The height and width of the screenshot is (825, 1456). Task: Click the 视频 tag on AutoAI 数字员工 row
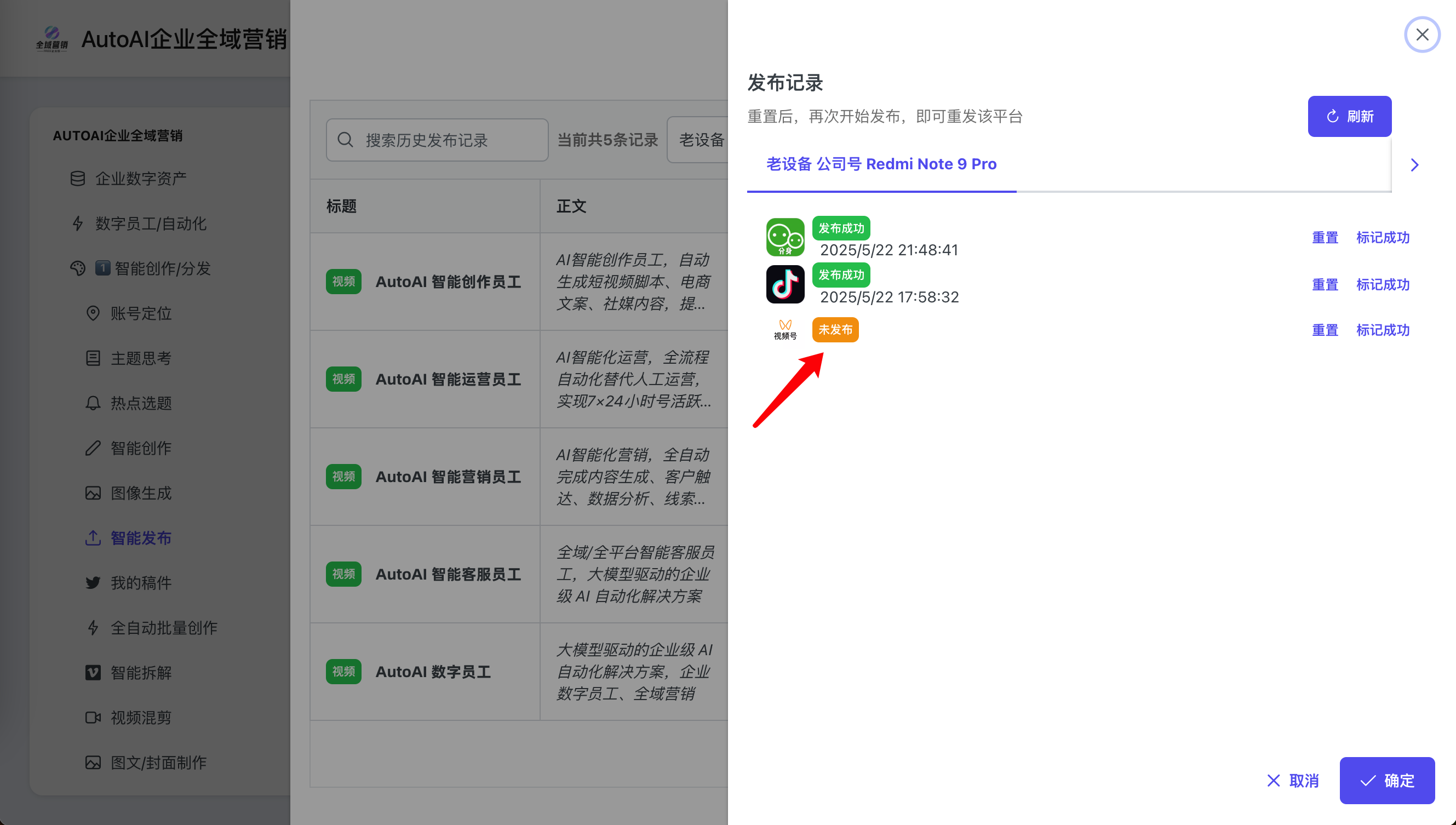pyautogui.click(x=343, y=672)
